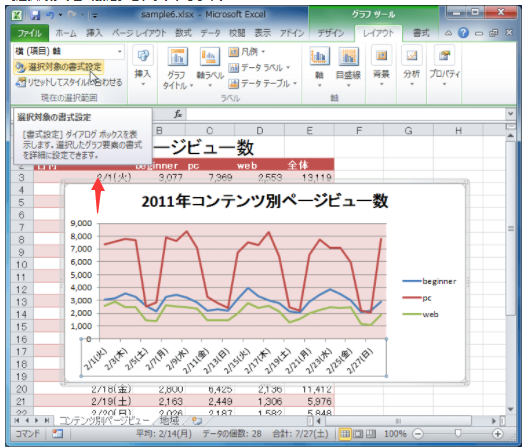
Task: Click the Help question mark icon
Action: (x=463, y=33)
